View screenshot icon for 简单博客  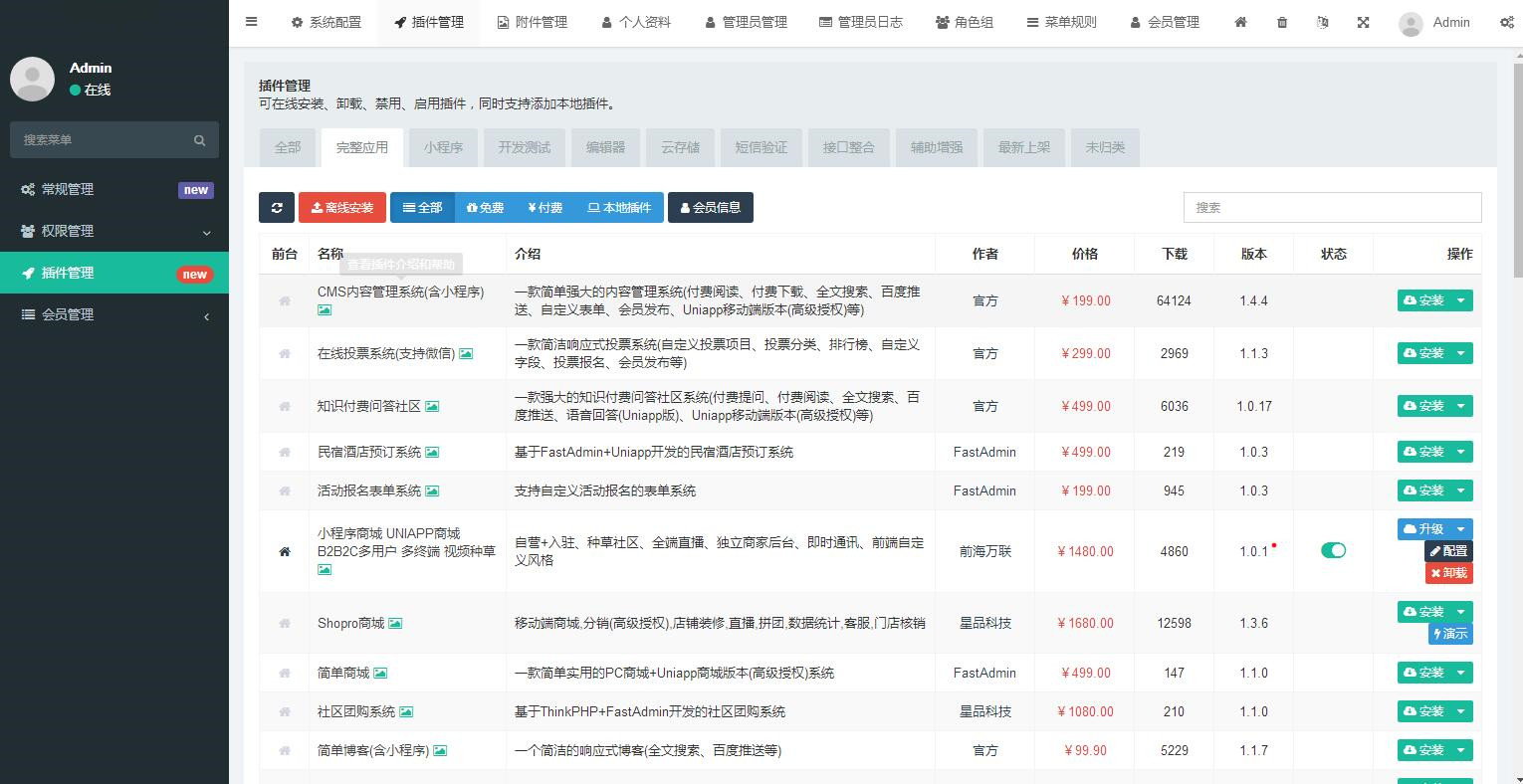440,750
